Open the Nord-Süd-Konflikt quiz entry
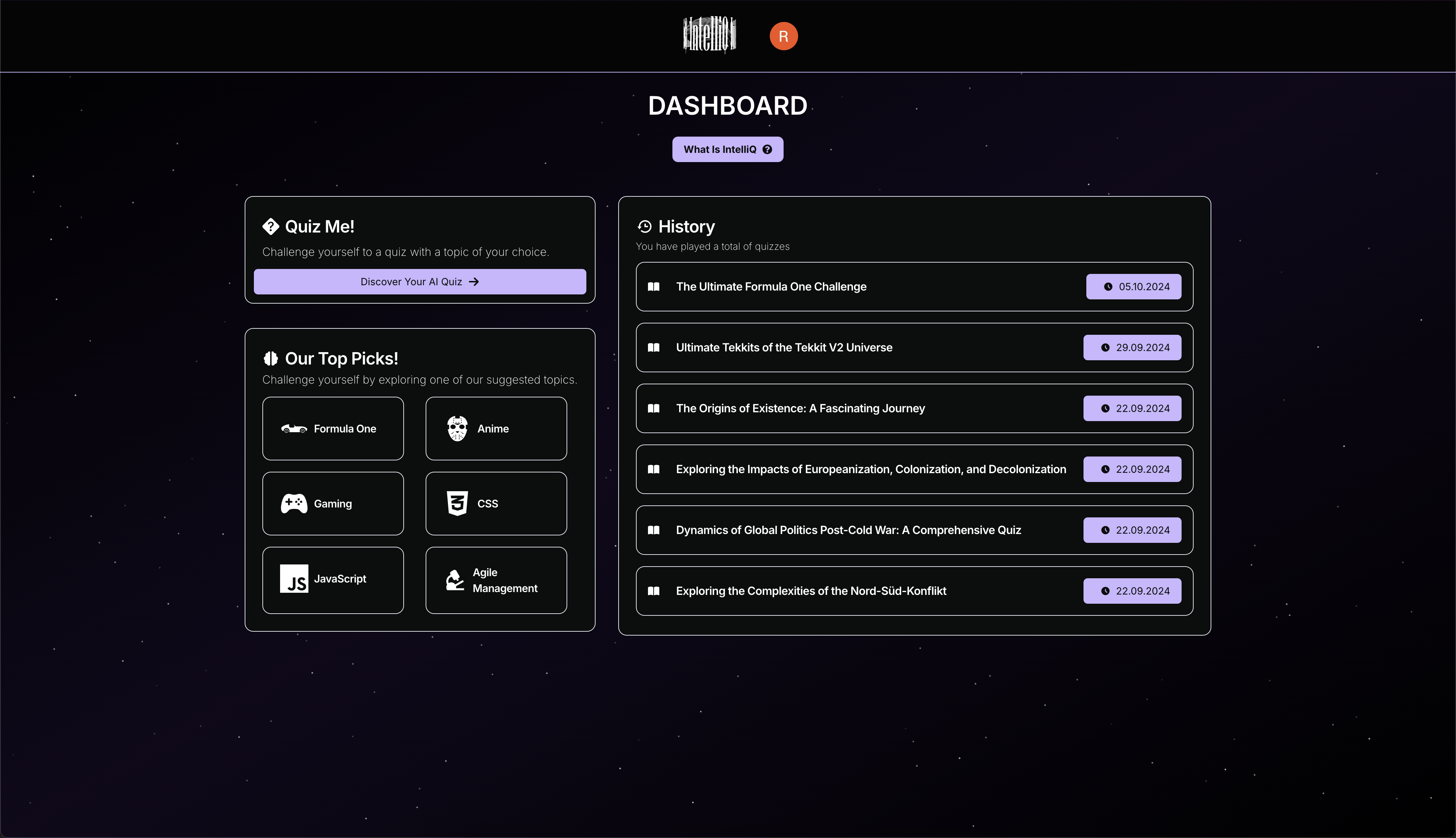Image resolution: width=1456 pixels, height=838 pixels. (811, 591)
